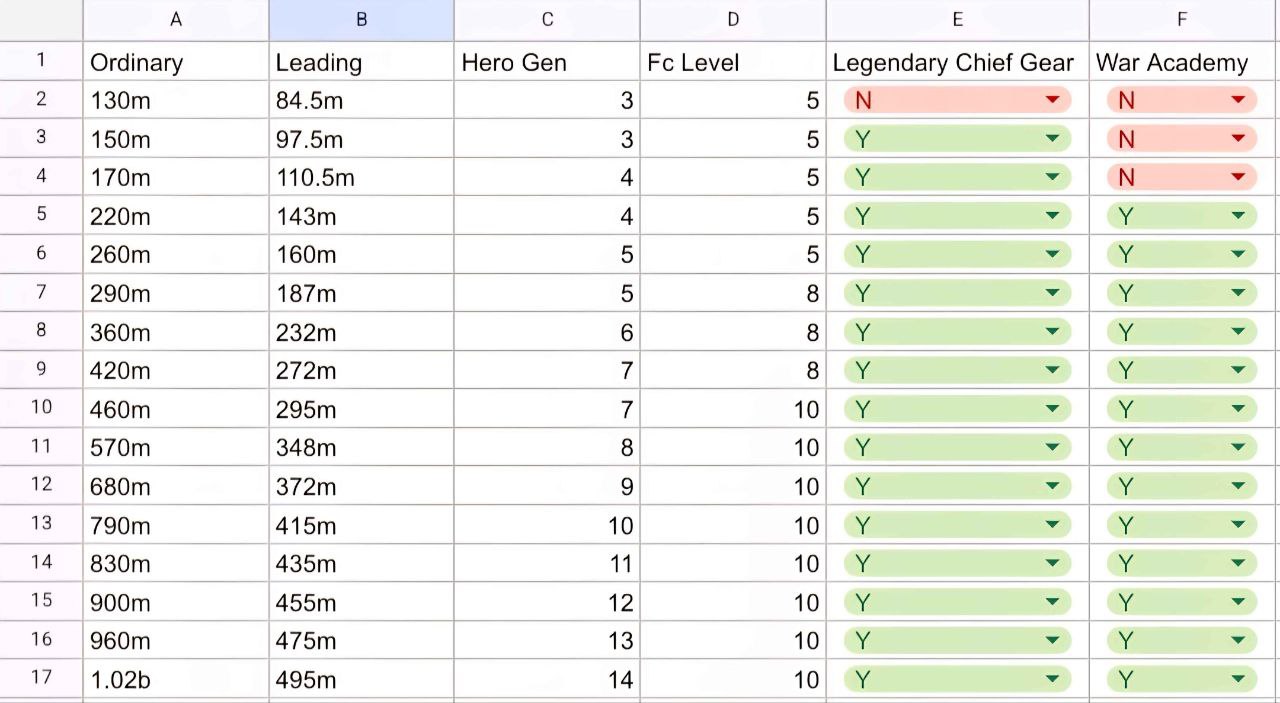The image size is (1280, 703).
Task: Select row 14 header
Action: coord(41,563)
